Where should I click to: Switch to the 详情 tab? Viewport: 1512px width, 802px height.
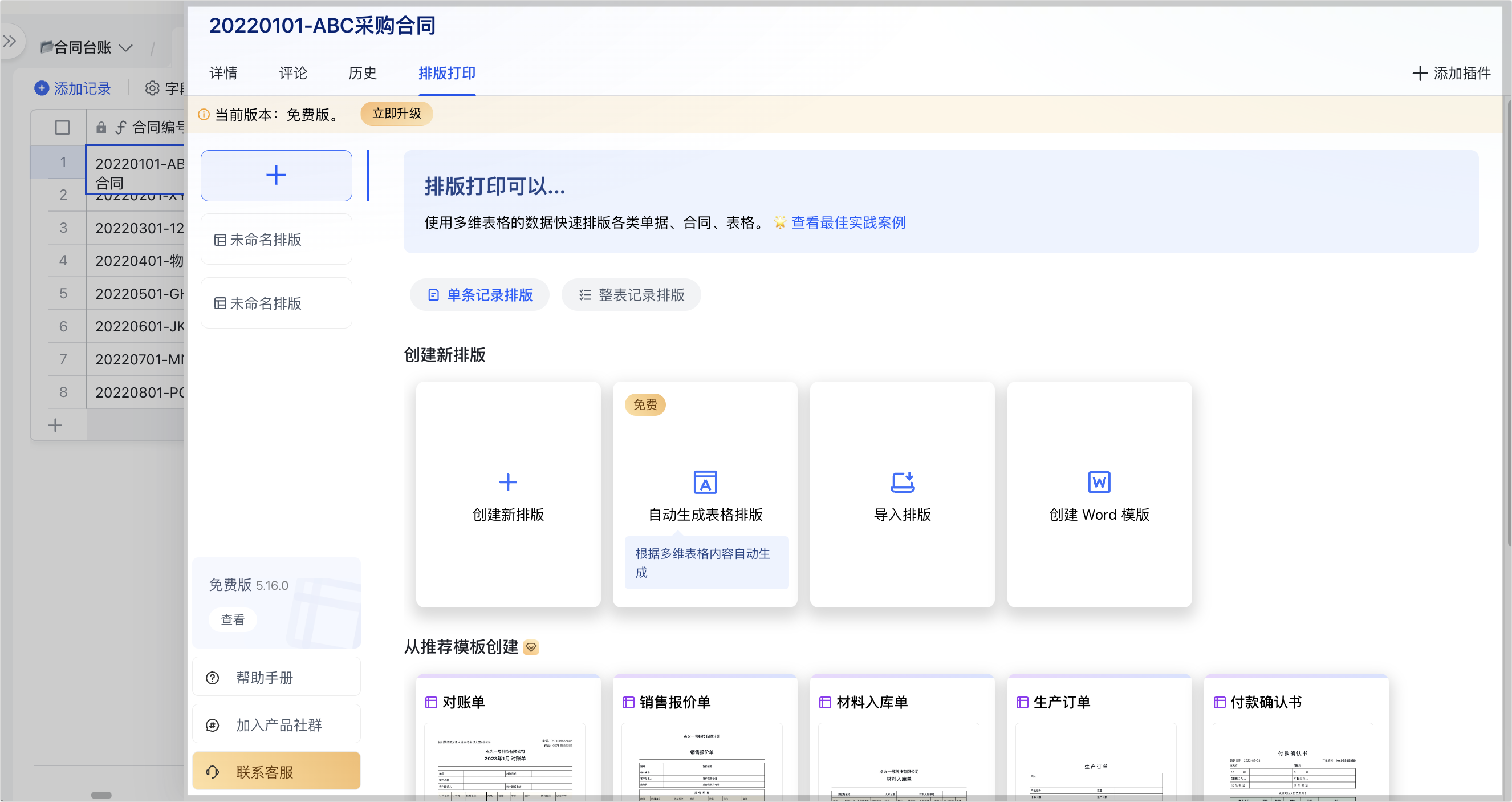tap(223, 73)
